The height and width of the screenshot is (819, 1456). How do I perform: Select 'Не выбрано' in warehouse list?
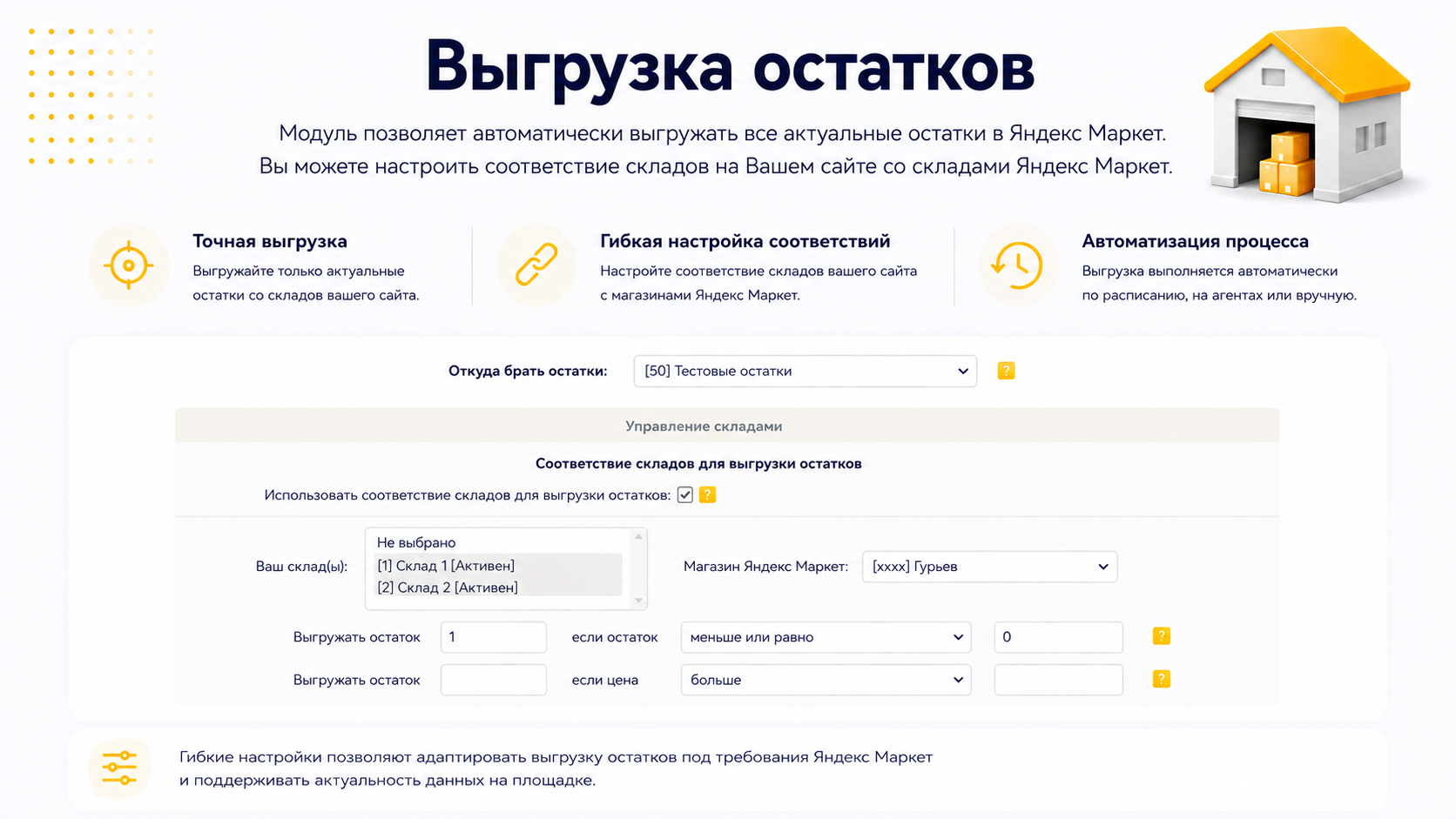498,542
